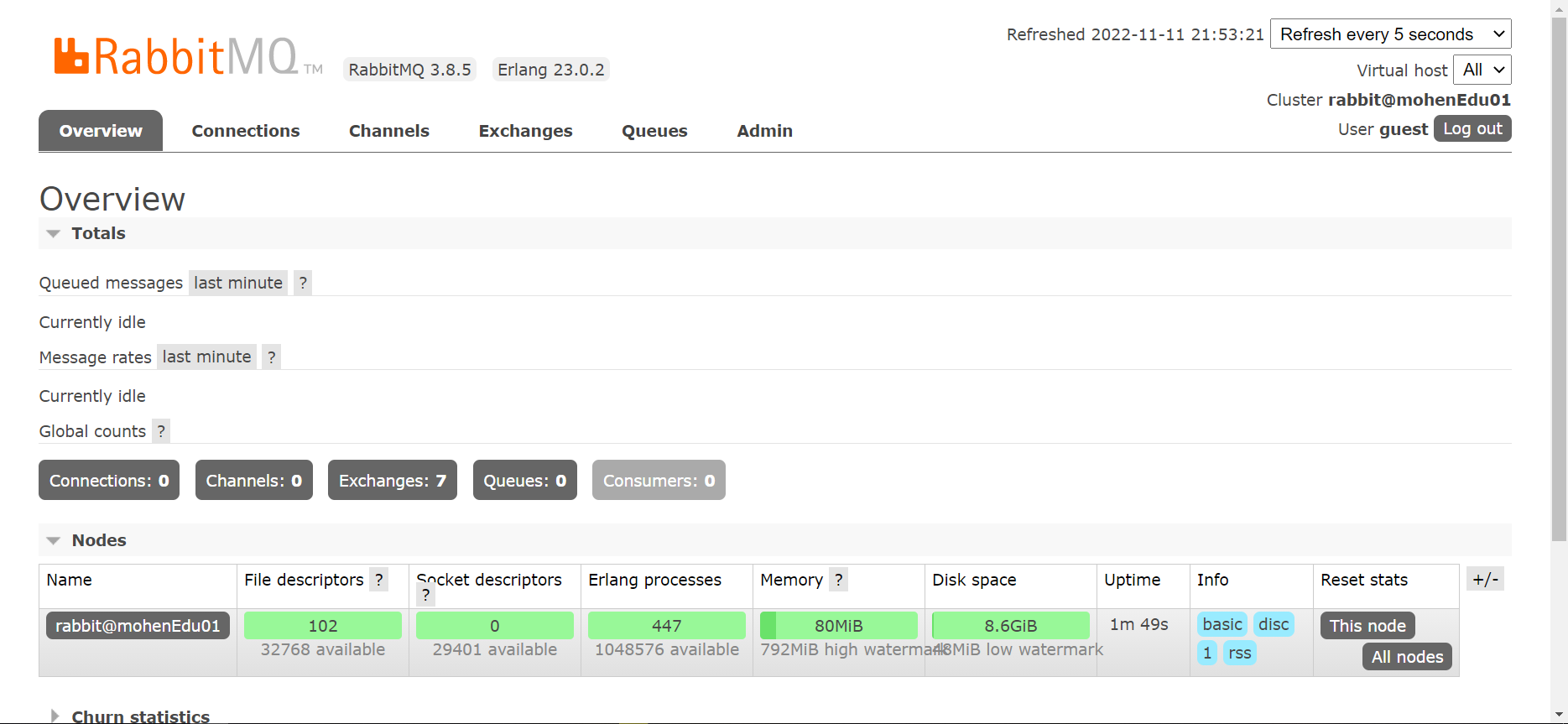Screen dimensions: 1568x724
Task: Click the 1 info tag
Action: pos(1207,653)
